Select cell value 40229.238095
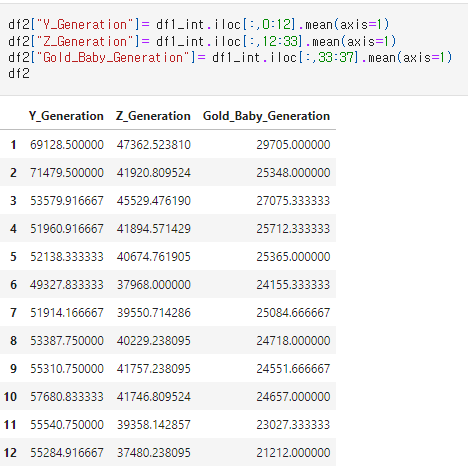This screenshot has width=468, height=472. [154, 341]
